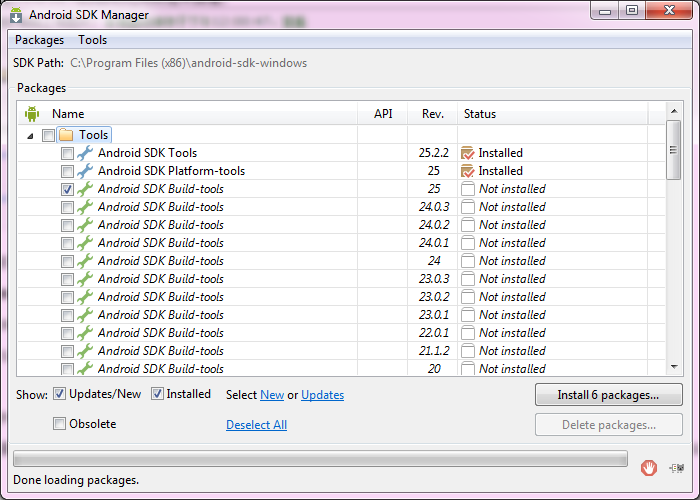Enable the Obsolete checkbox
Screen dimensions: 700x500
59,423
